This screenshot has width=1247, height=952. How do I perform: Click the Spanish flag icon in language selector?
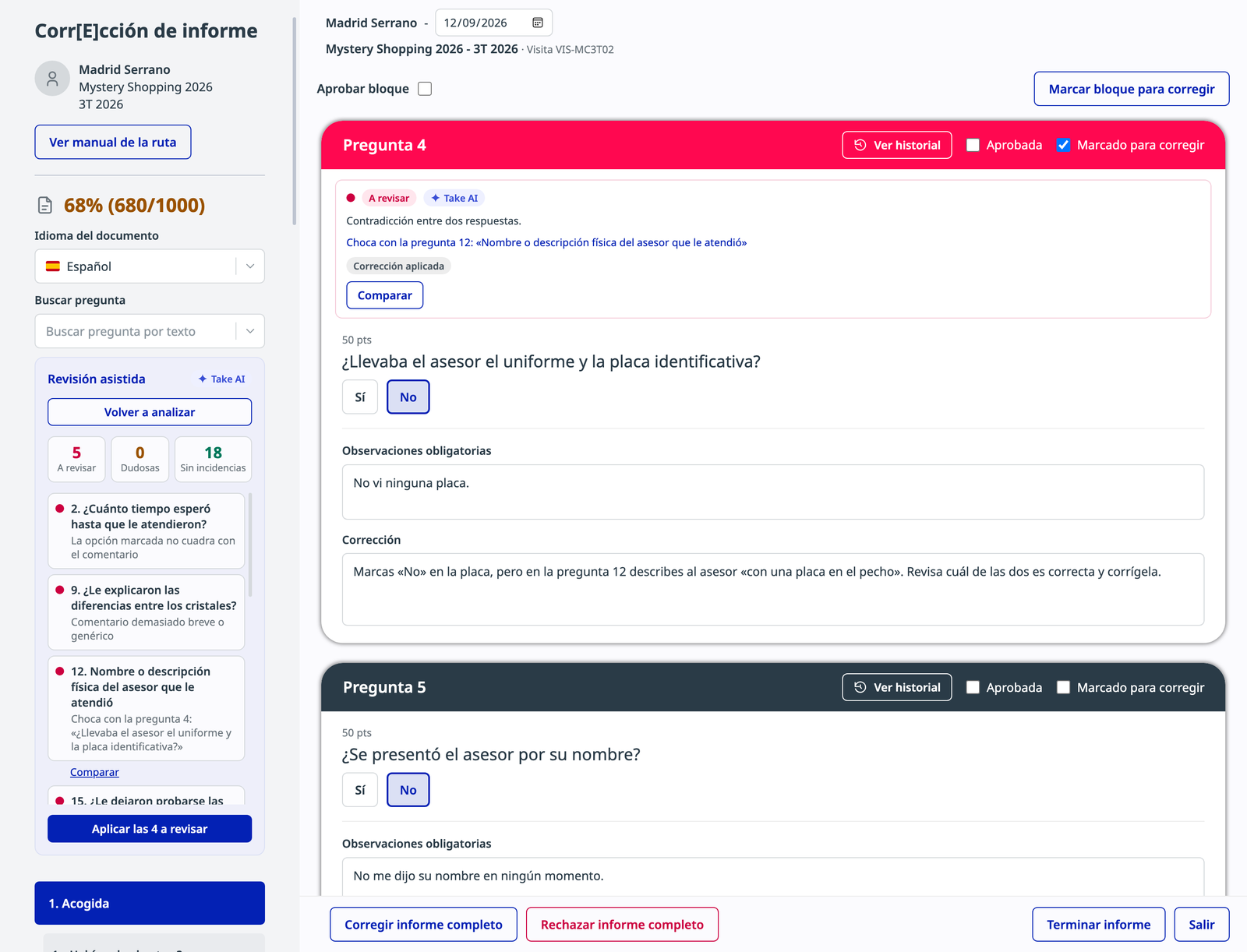coord(53,266)
